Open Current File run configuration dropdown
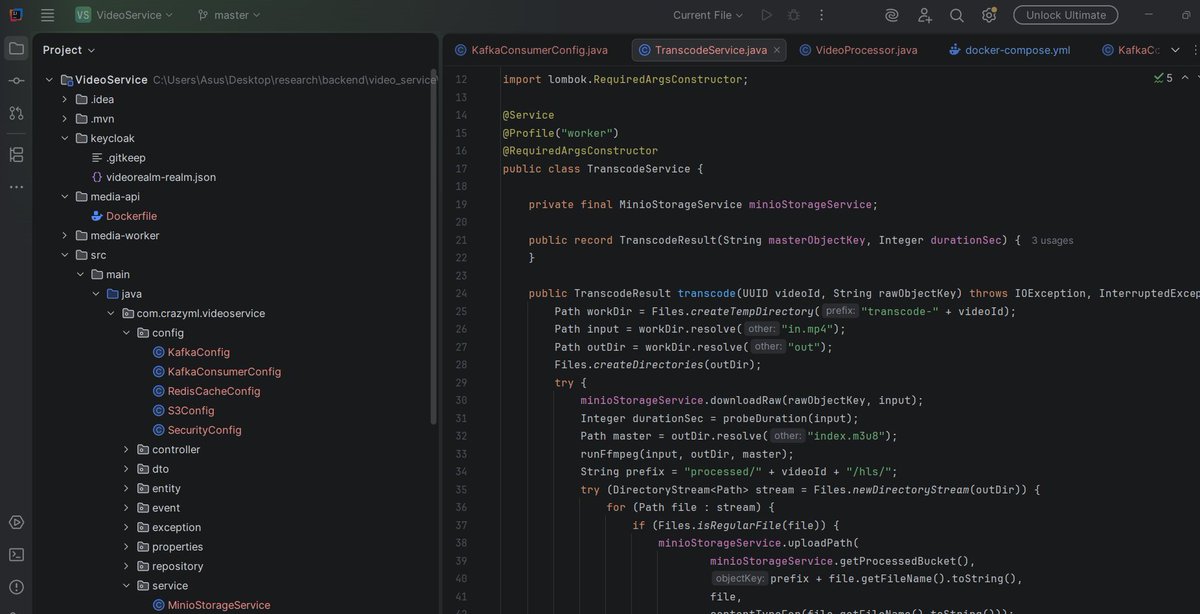 pos(708,15)
